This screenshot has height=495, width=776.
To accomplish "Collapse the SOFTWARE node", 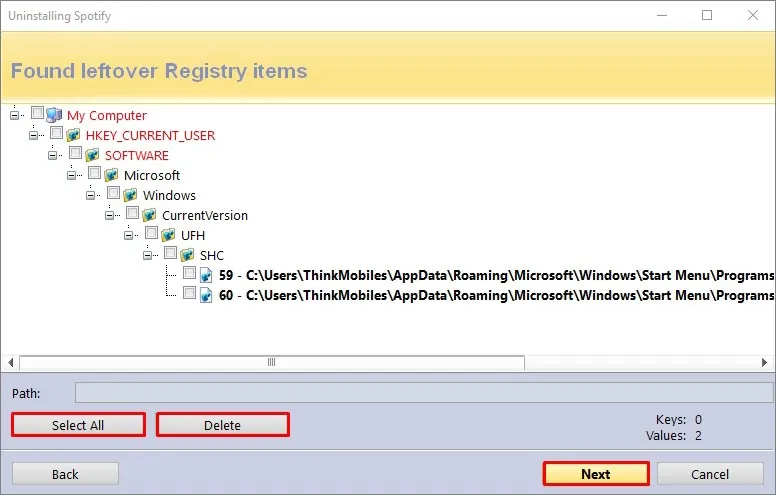I will tap(52, 155).
